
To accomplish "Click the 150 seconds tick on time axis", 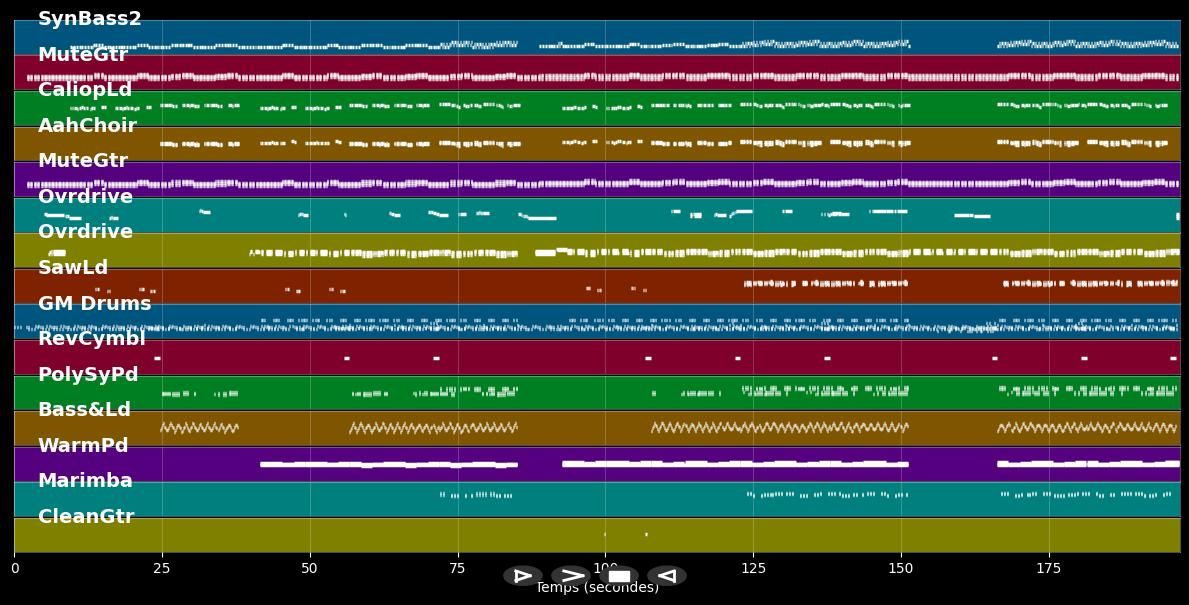I will click(x=901, y=569).
